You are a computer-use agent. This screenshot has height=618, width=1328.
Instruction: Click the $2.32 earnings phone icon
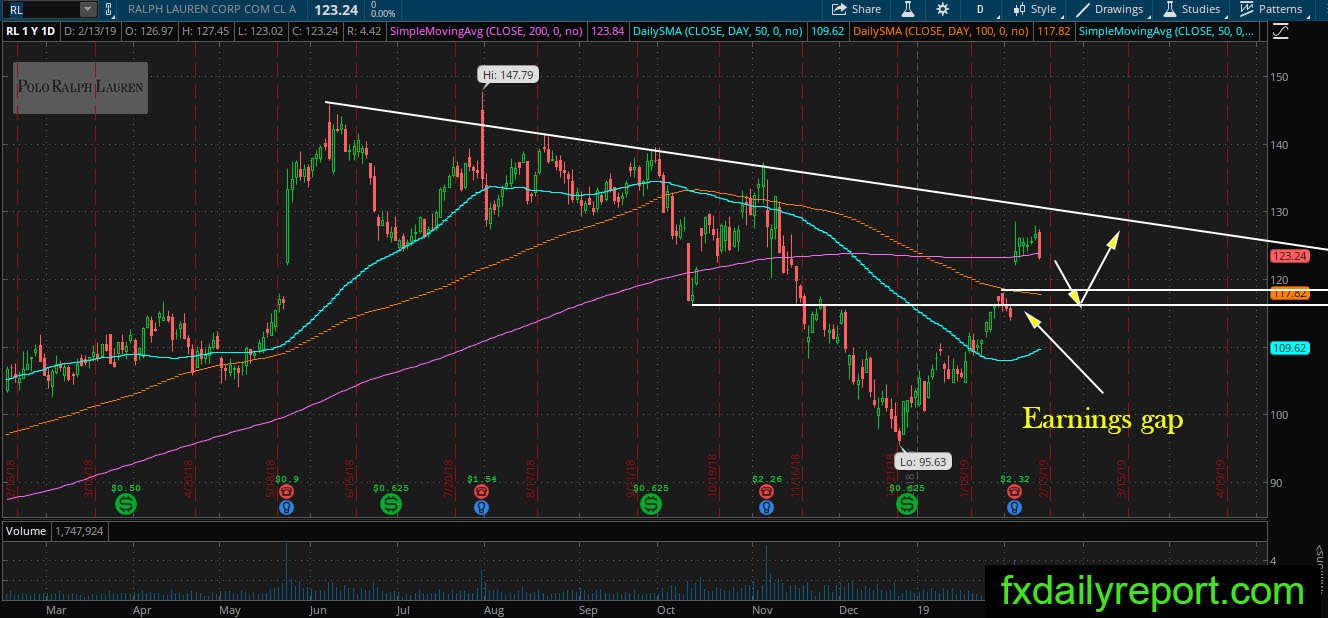pyautogui.click(x=1015, y=492)
